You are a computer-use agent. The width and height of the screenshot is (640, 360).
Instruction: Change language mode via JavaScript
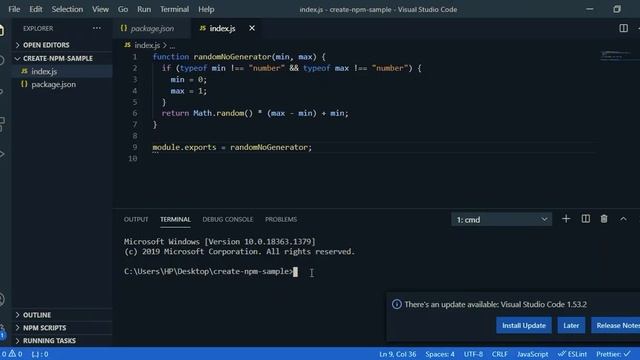pyautogui.click(x=532, y=354)
